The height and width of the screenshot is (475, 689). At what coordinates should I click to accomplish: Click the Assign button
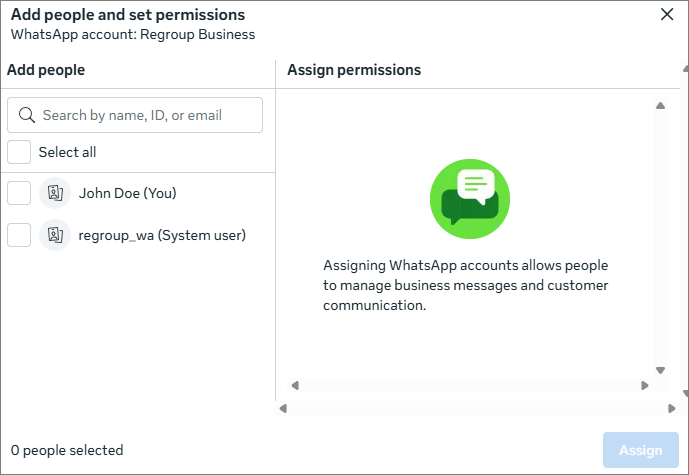(x=641, y=450)
